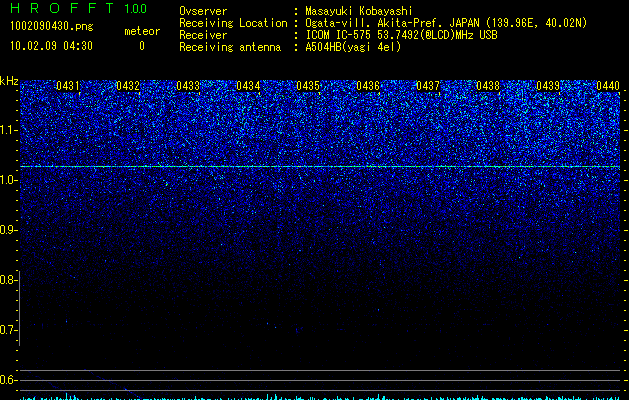Click the receiver ICOM IC-575 frequency text
629x400 pixels.
[401, 35]
